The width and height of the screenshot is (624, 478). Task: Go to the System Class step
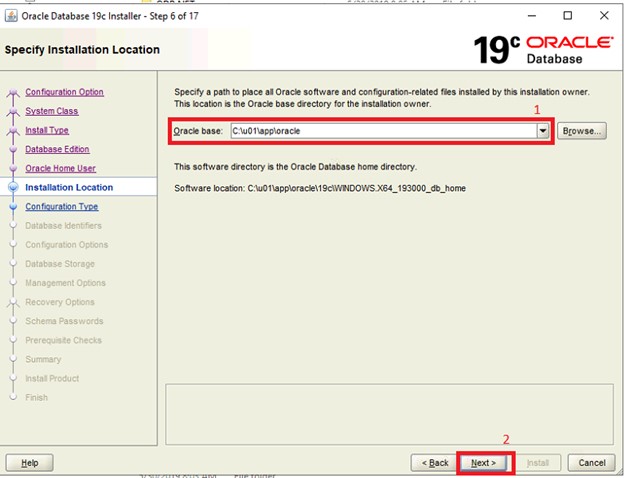(x=51, y=111)
